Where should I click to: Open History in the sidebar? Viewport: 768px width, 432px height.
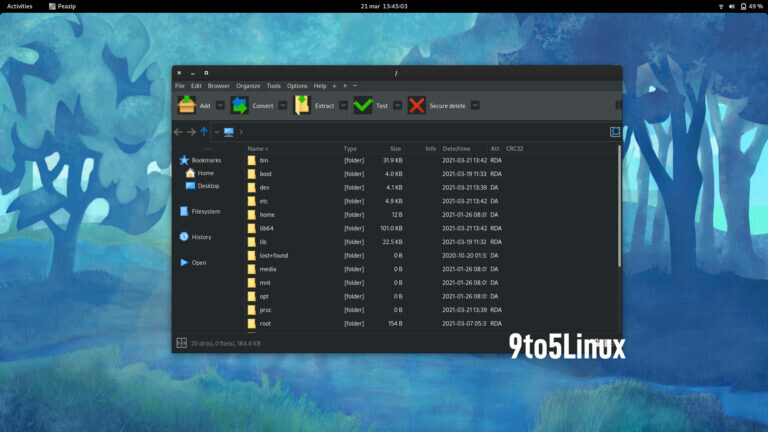coord(201,237)
